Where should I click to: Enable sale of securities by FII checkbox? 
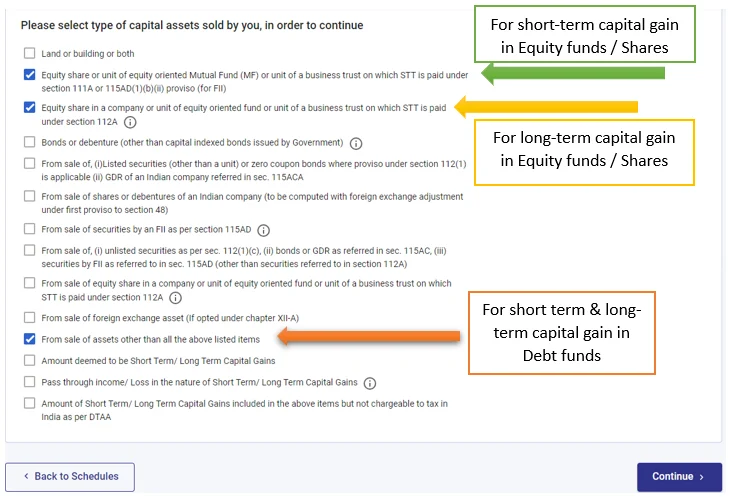(x=30, y=230)
